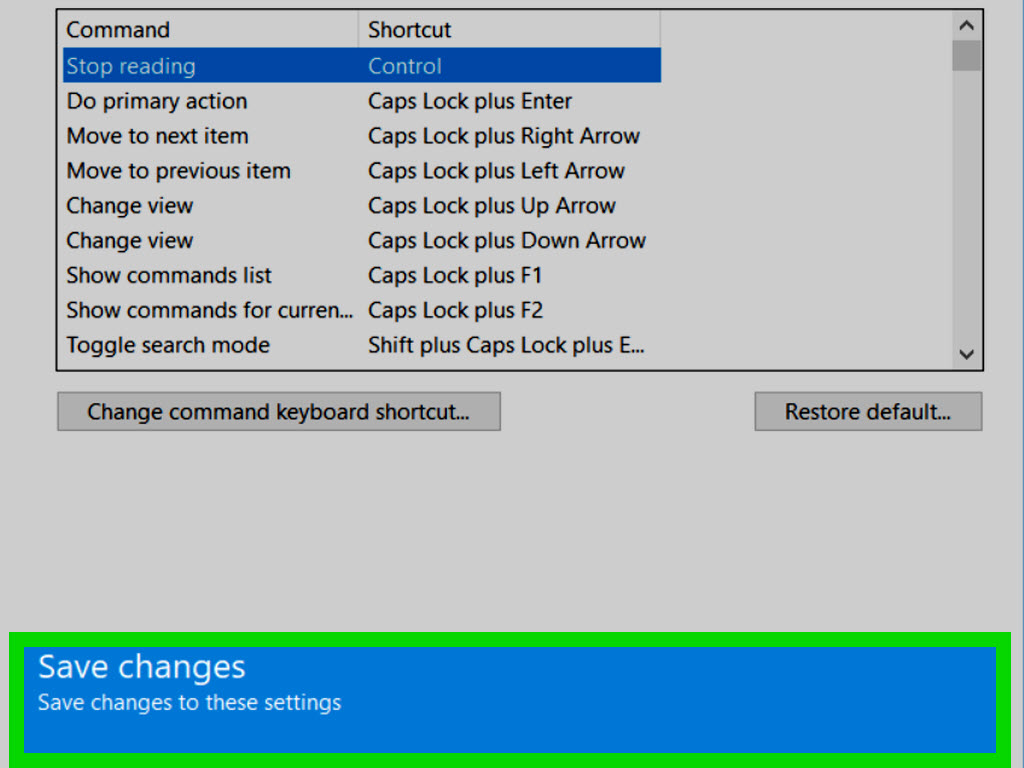Click the scroll down arrow of the commands list
This screenshot has width=1024, height=768.
point(967,354)
